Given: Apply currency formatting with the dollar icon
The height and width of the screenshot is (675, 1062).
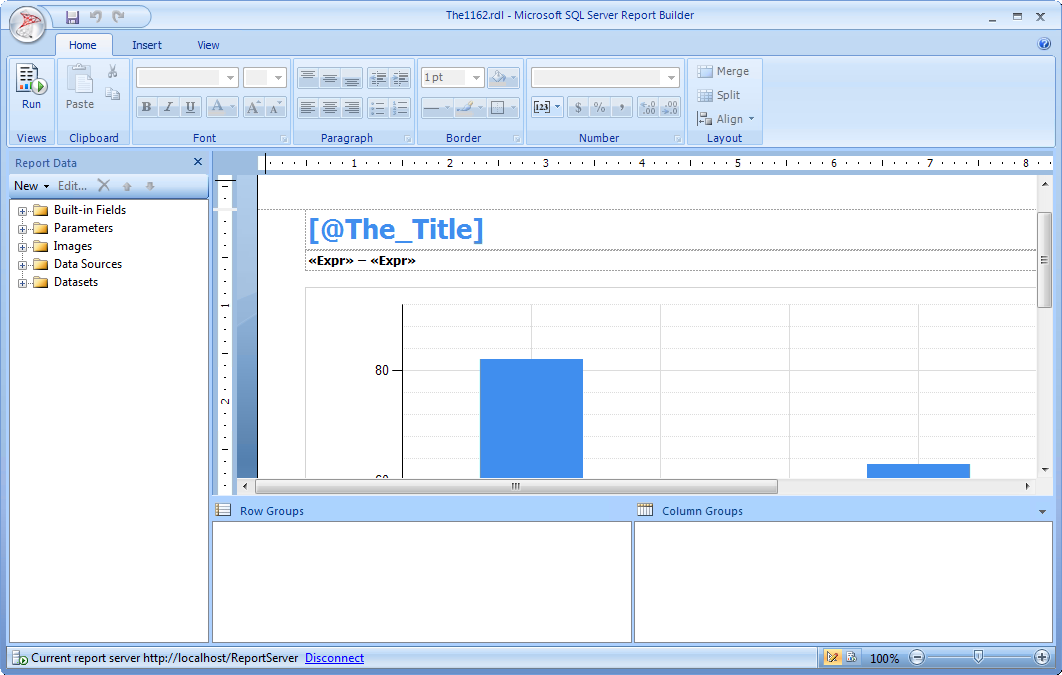Looking at the screenshot, I should click(580, 107).
